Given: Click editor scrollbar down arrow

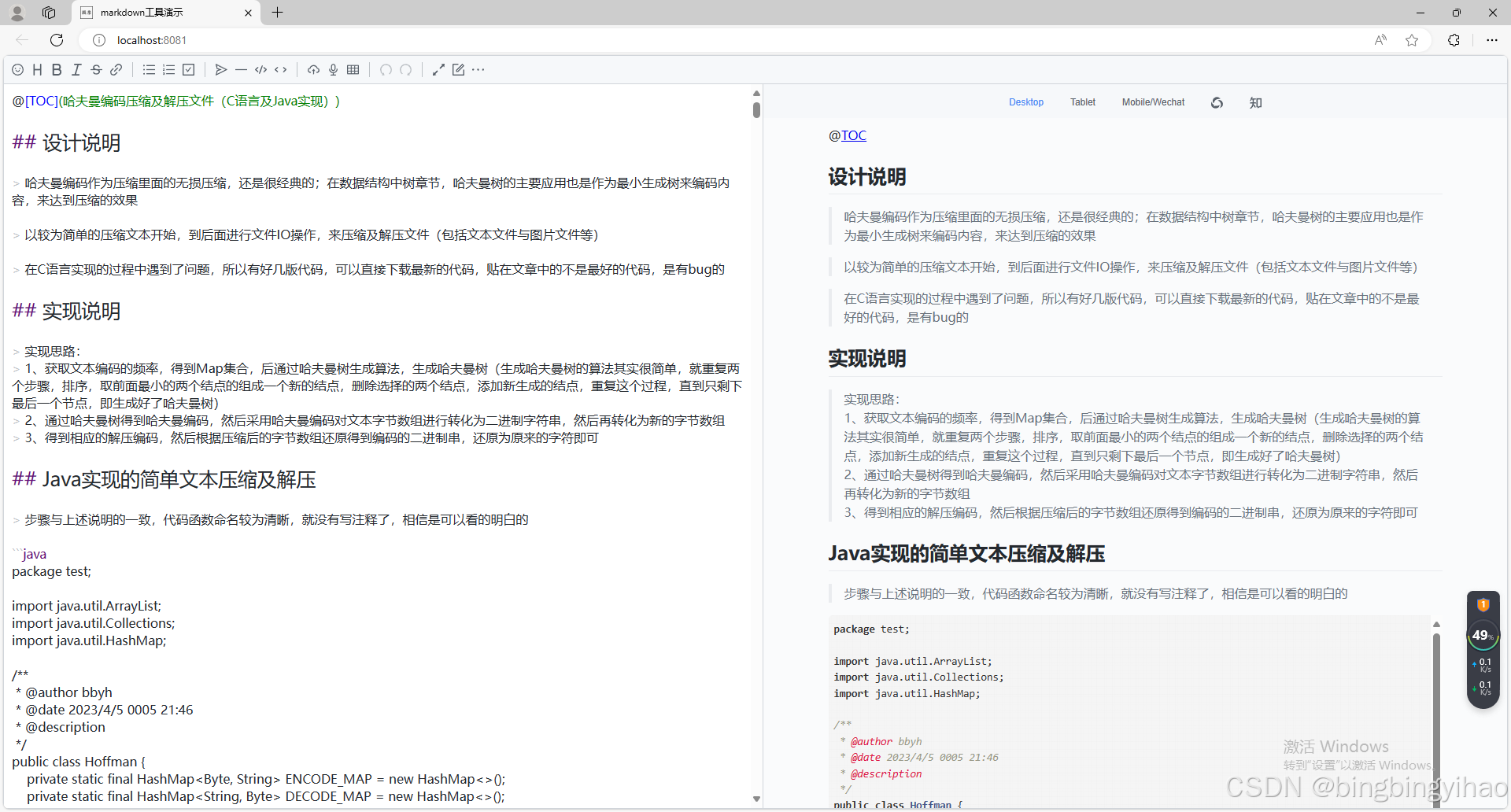Looking at the screenshot, I should [756, 799].
